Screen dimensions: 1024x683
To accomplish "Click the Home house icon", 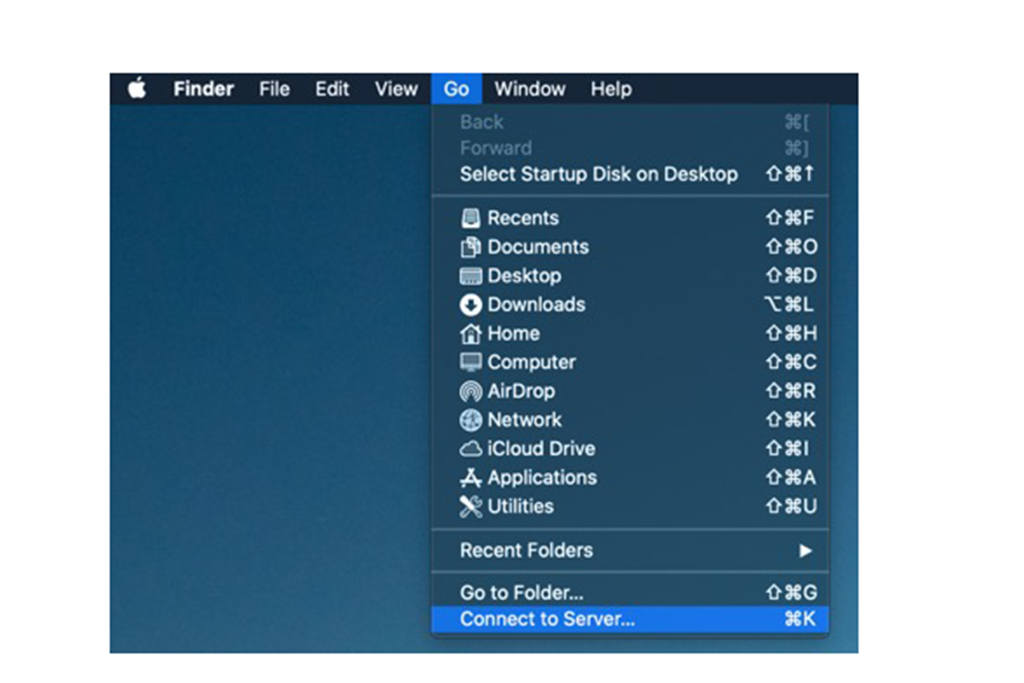I will [x=470, y=333].
